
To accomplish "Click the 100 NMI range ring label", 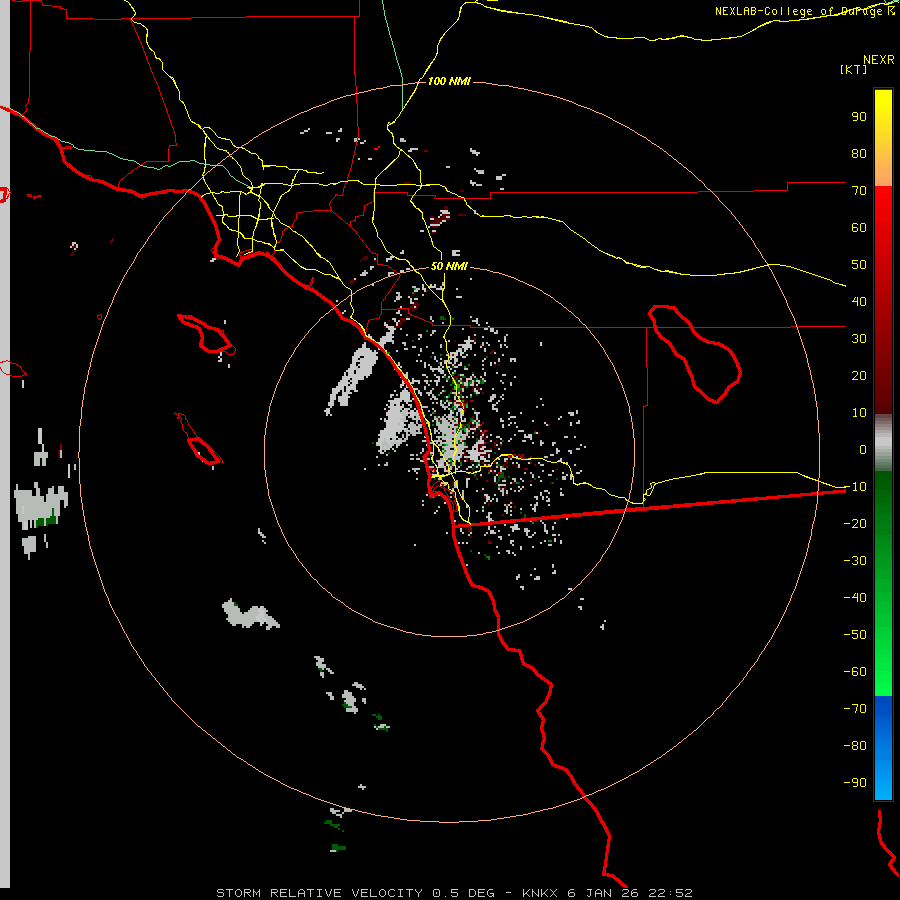I will [x=449, y=81].
